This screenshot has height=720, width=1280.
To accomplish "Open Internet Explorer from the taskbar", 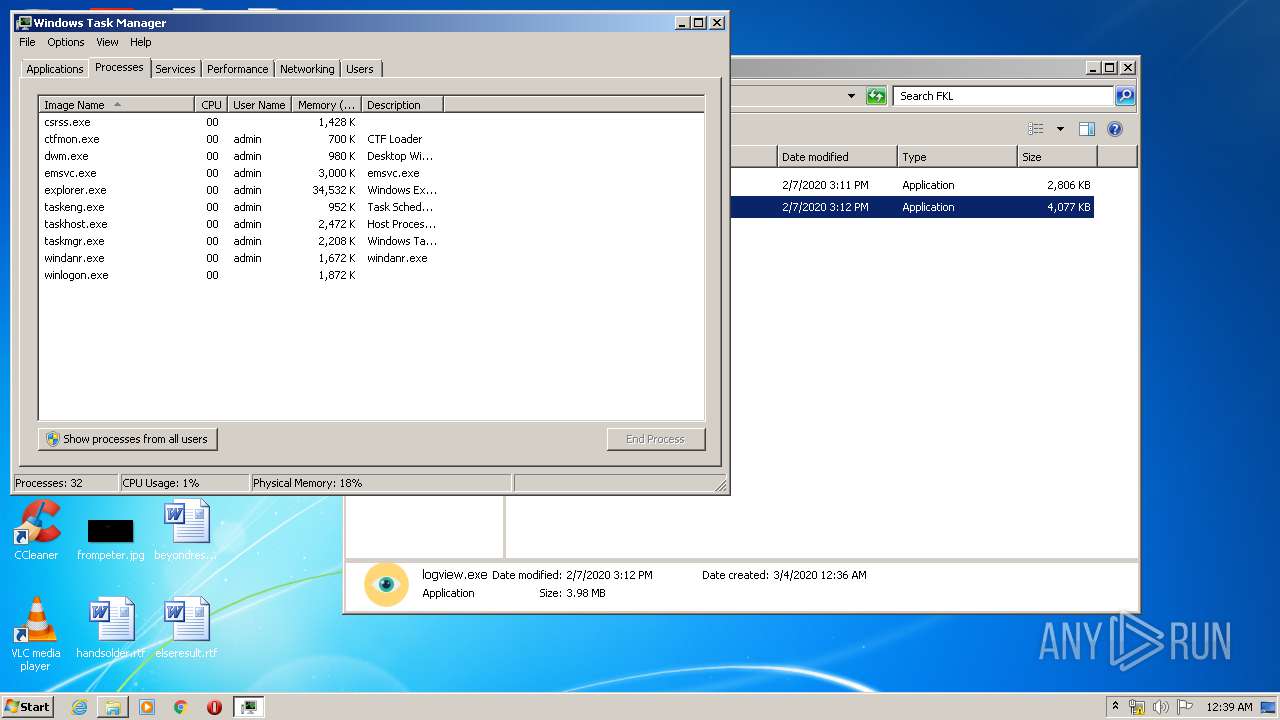I will coord(79,707).
